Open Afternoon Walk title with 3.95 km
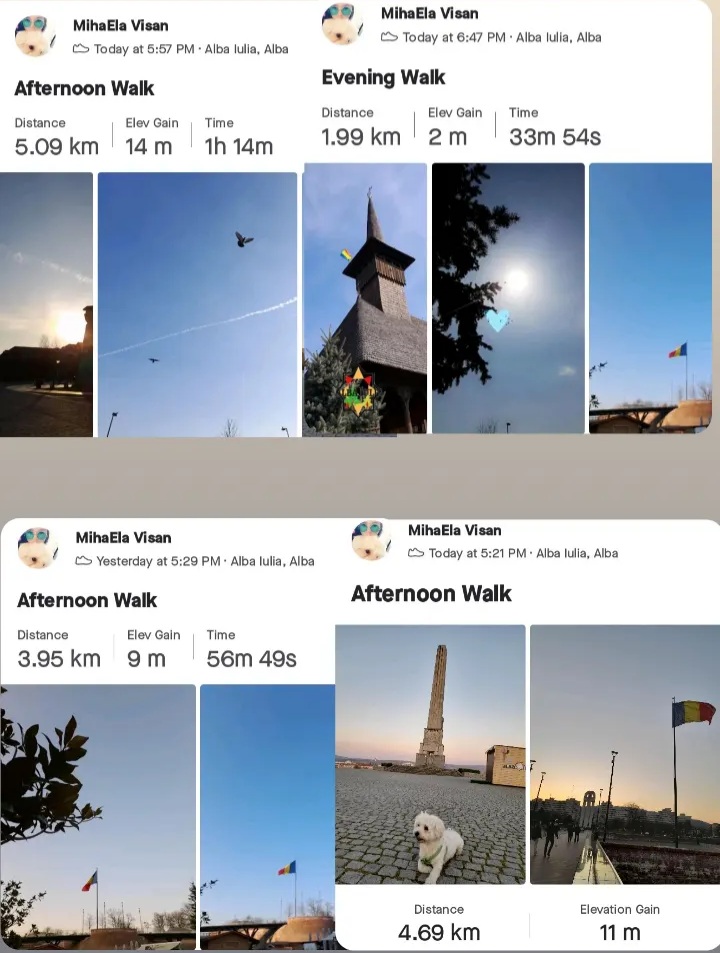The height and width of the screenshot is (953, 720). tap(87, 600)
